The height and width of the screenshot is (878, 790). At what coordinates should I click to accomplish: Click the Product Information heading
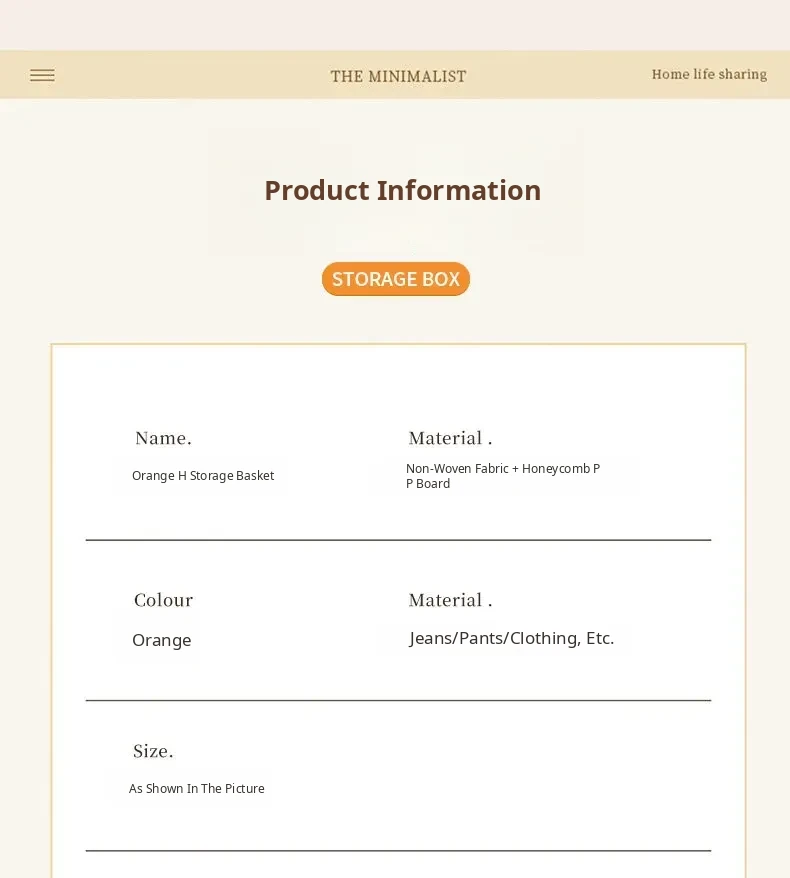coord(402,190)
